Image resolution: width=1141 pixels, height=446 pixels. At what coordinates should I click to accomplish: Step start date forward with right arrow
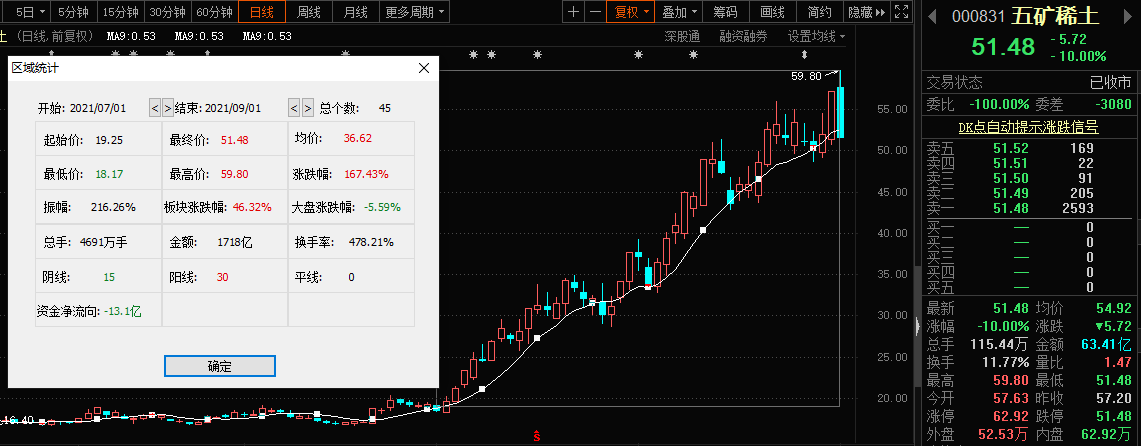click(168, 108)
